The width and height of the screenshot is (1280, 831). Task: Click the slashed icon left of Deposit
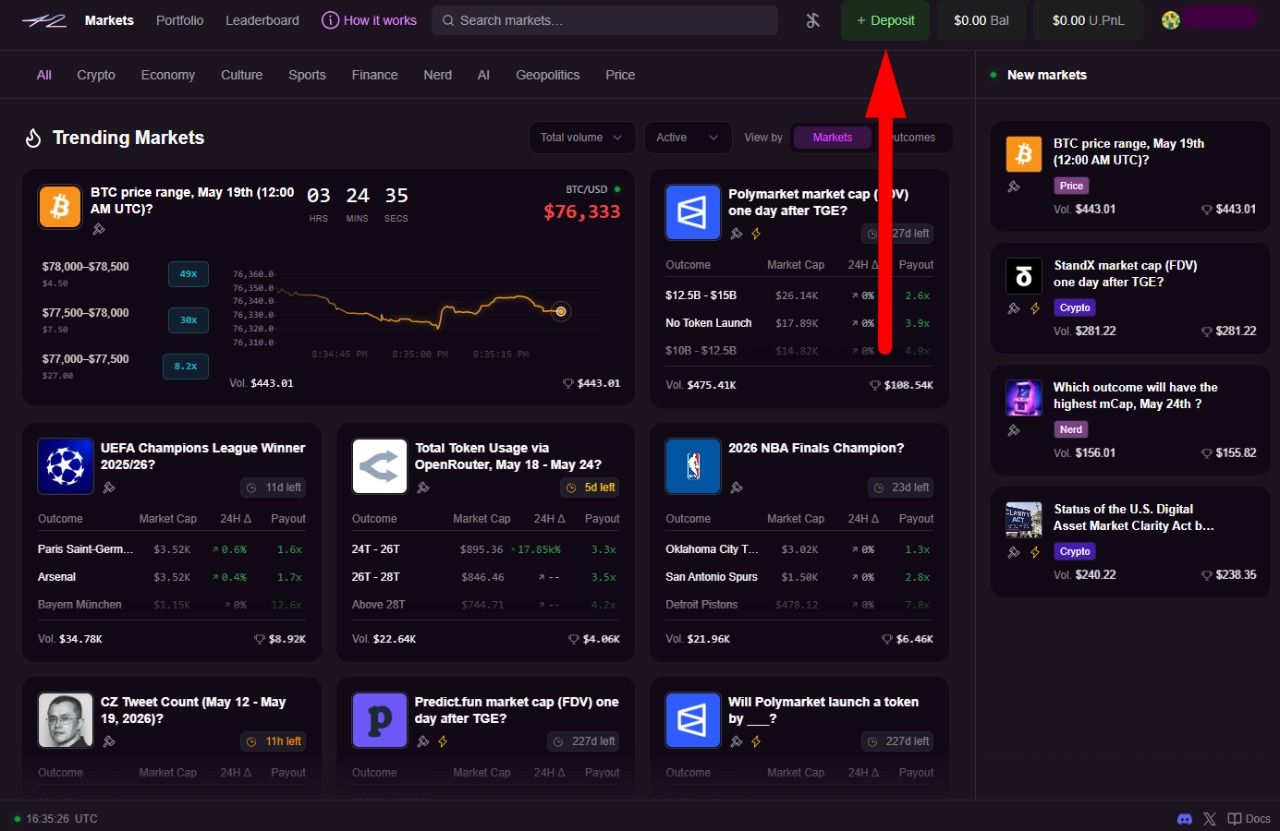pos(813,20)
